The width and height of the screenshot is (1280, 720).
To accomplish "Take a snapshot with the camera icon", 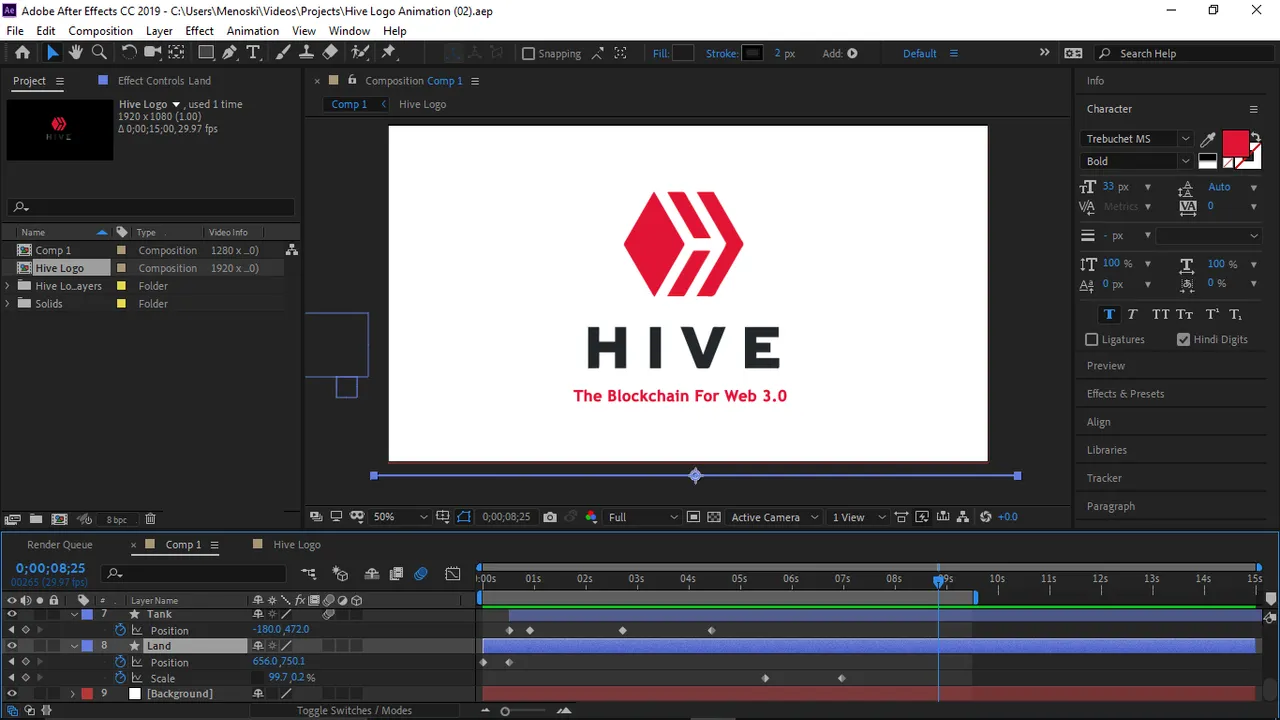I will [550, 517].
